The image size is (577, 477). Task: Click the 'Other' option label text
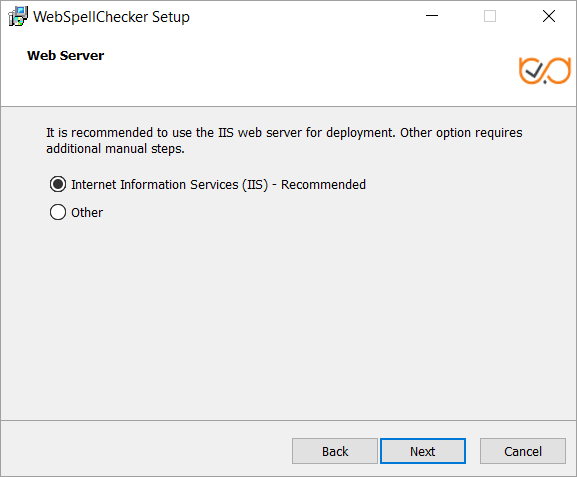[x=87, y=212]
